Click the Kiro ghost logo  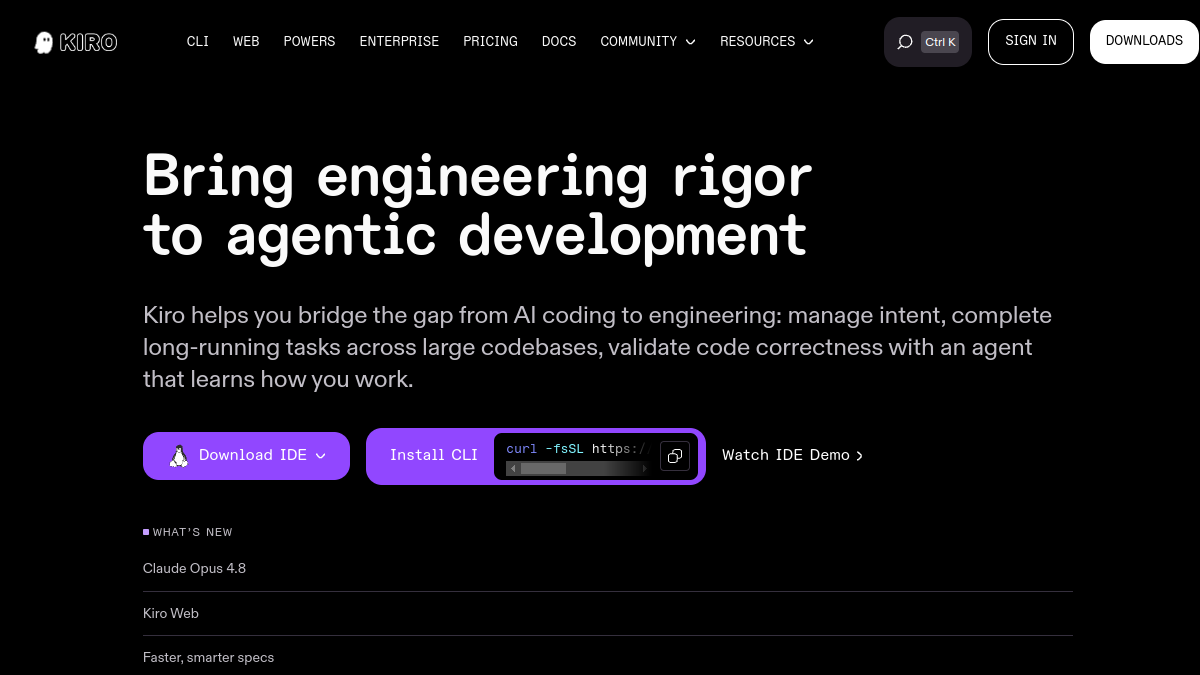pos(76,42)
